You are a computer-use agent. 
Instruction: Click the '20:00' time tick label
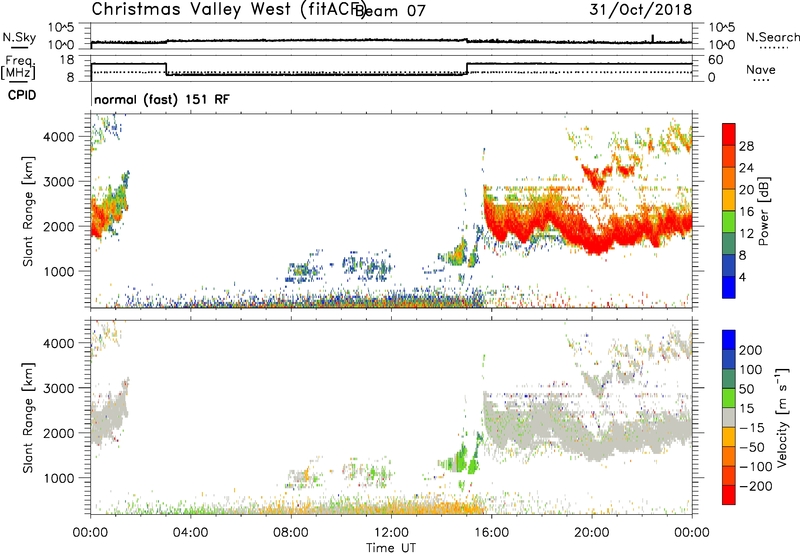tap(591, 533)
